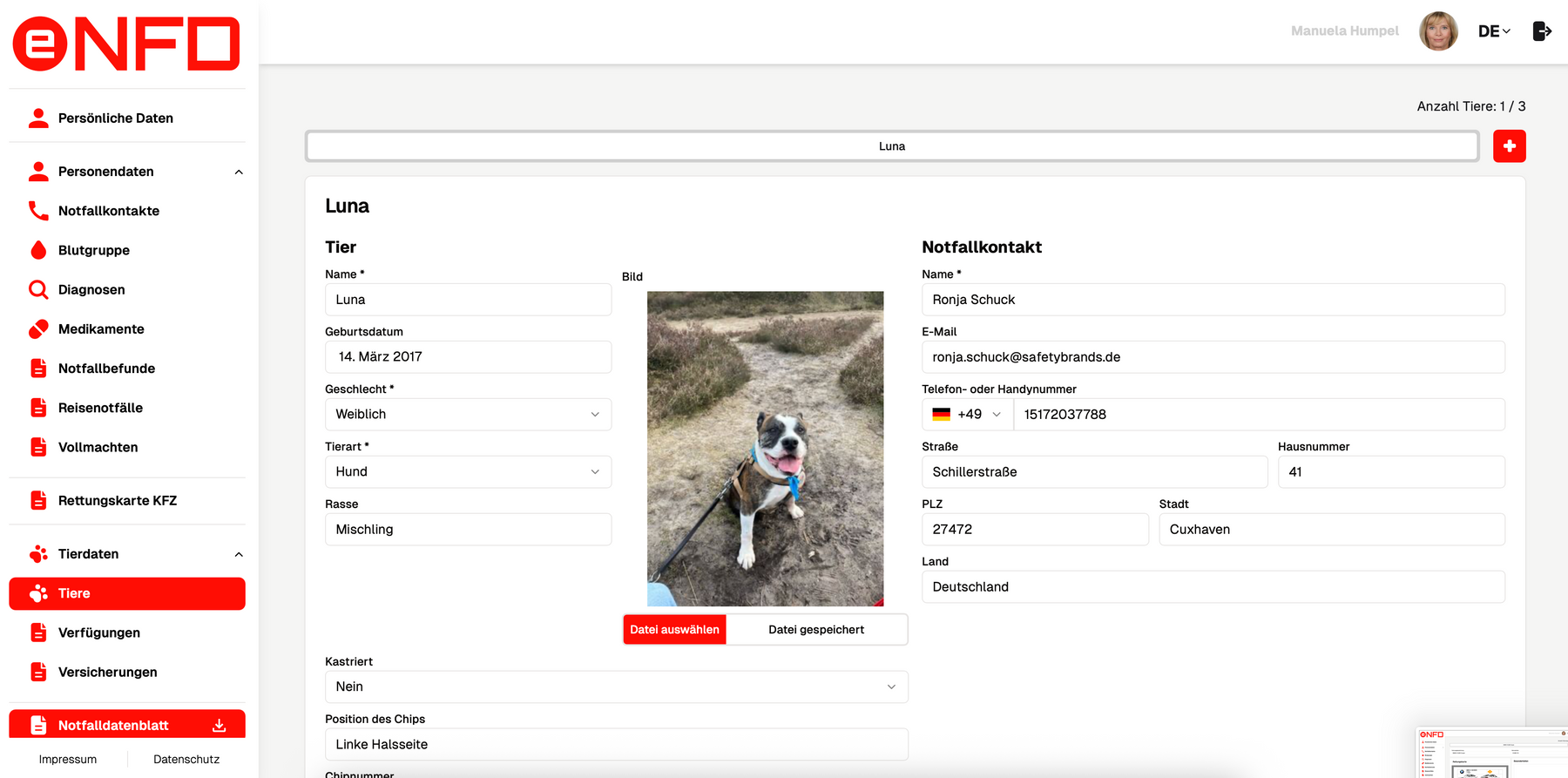This screenshot has width=1568, height=778.
Task: Click the Anzahl Tiere: 1 / 3 counter
Action: click(x=1471, y=106)
